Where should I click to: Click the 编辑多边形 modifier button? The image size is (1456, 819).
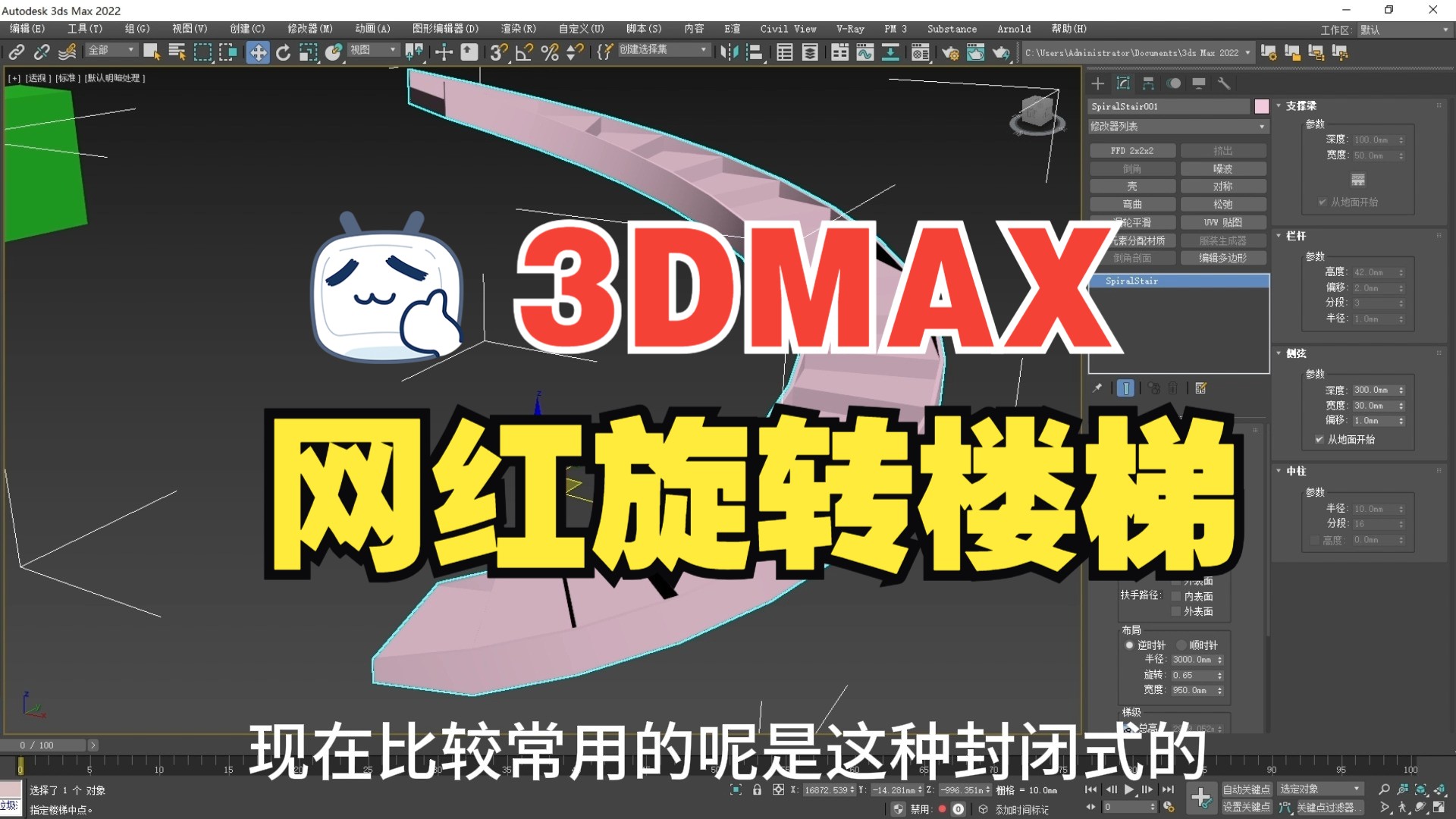point(1224,258)
